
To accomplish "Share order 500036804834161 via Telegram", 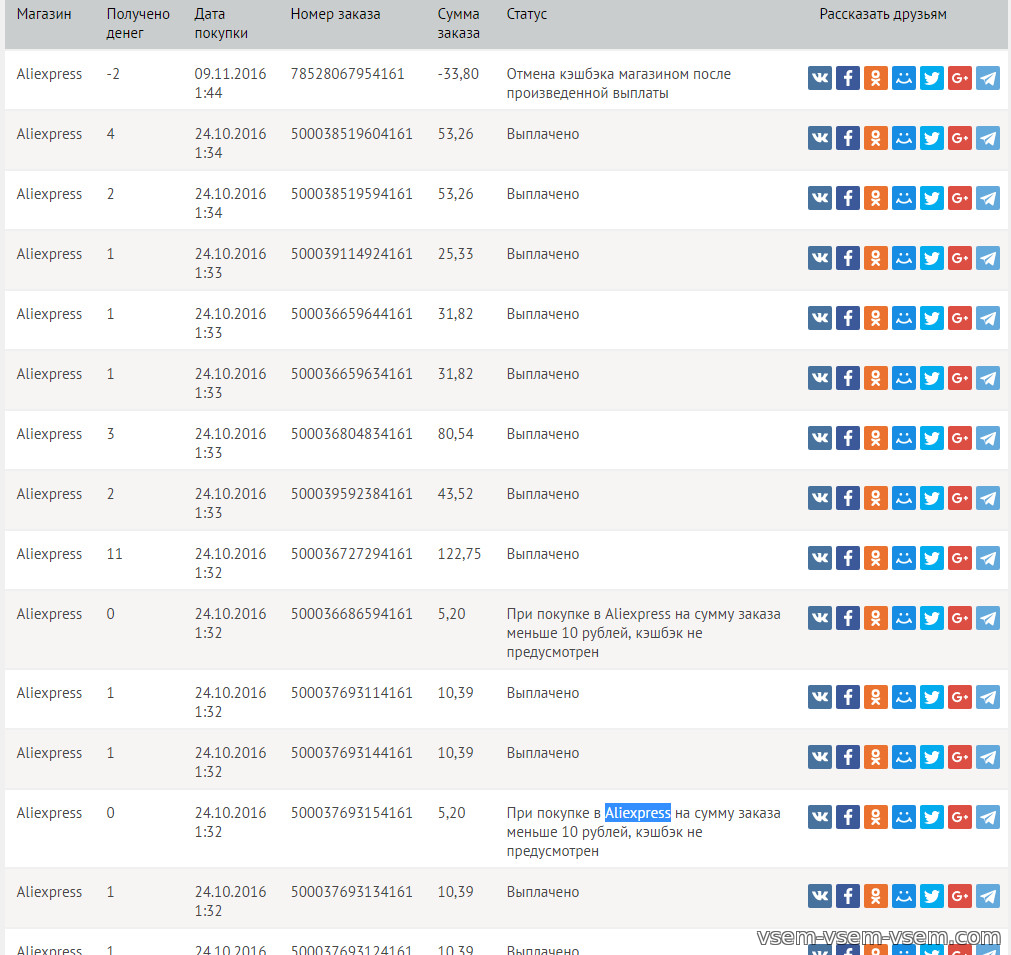I will pos(987,438).
